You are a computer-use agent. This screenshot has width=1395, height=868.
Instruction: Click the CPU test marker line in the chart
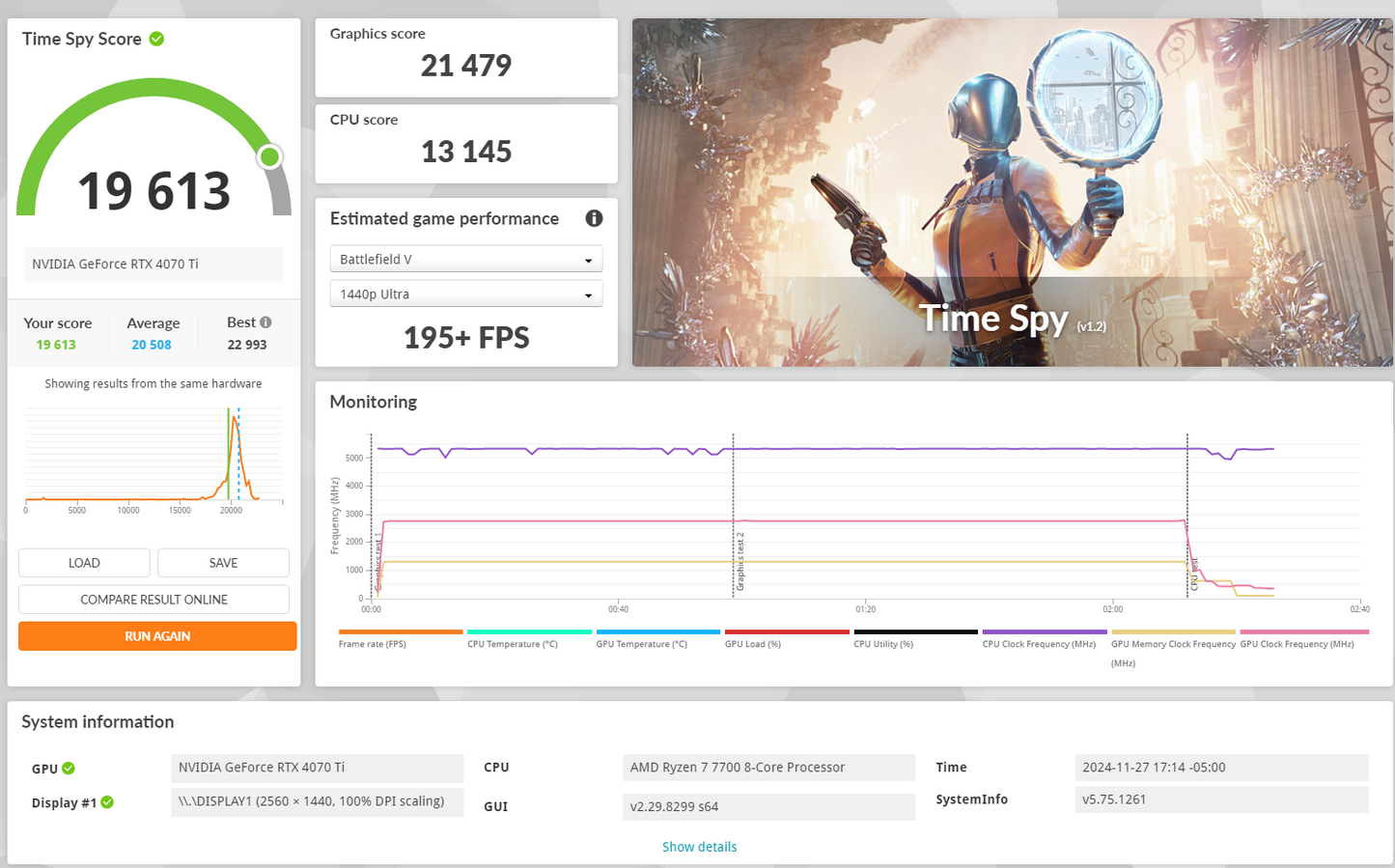click(1187, 517)
